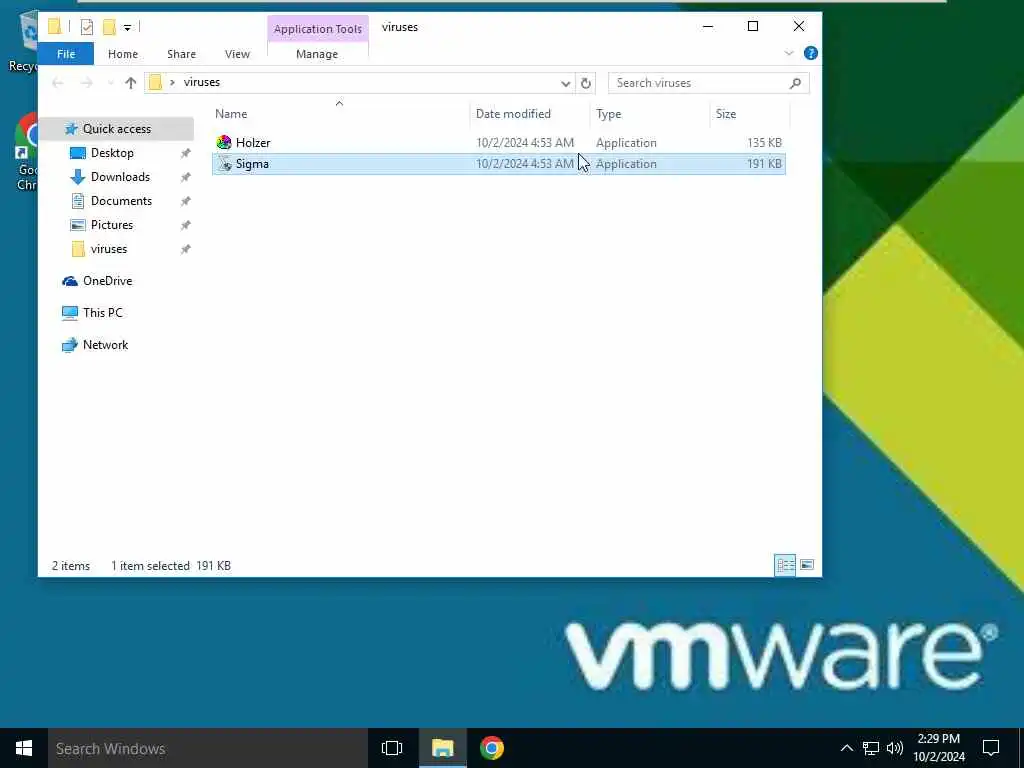Click the Application Tools contextual tab header
Screen dimensions: 1024x768
point(317,29)
